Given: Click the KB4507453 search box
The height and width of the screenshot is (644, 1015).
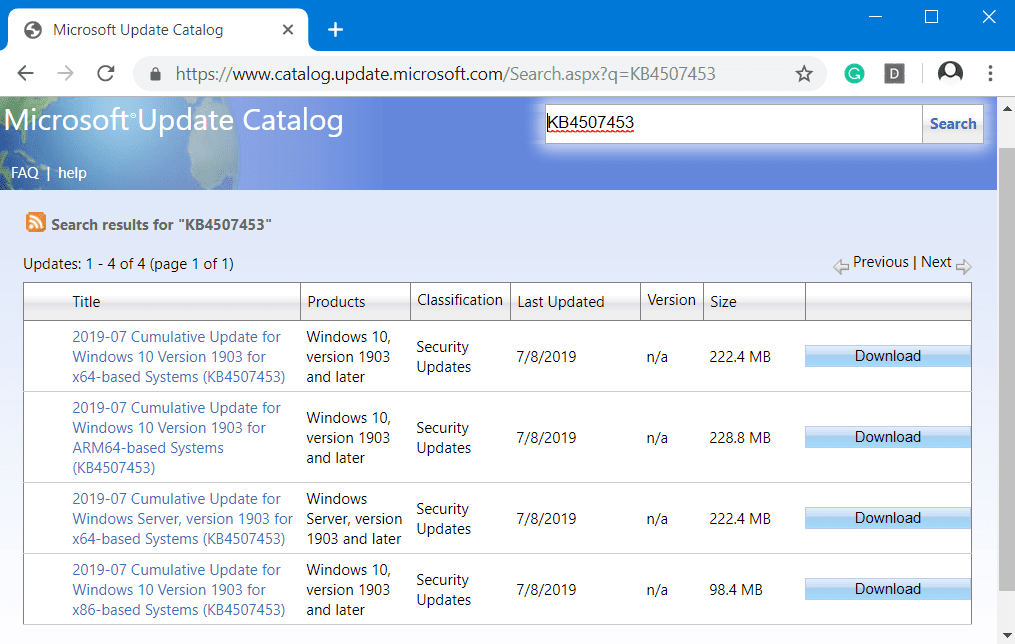Looking at the screenshot, I should [733, 124].
